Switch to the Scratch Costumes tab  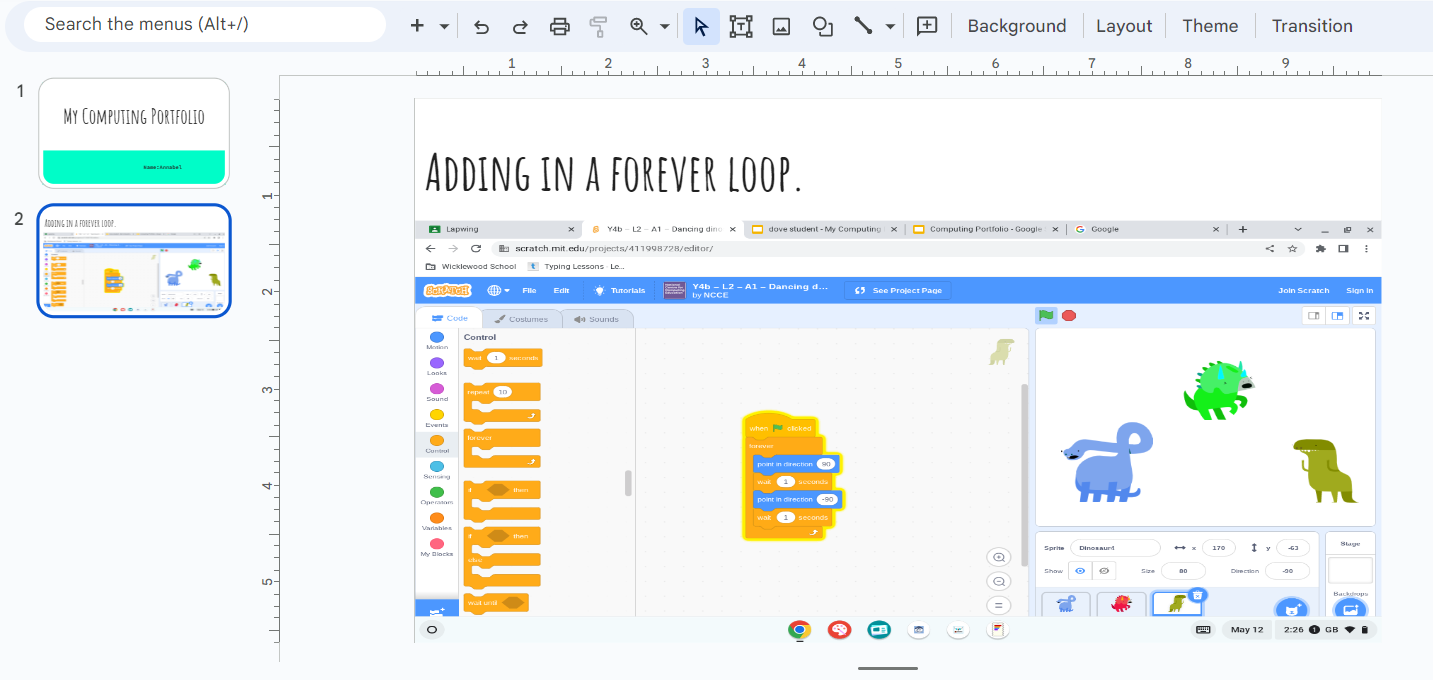pos(521,319)
